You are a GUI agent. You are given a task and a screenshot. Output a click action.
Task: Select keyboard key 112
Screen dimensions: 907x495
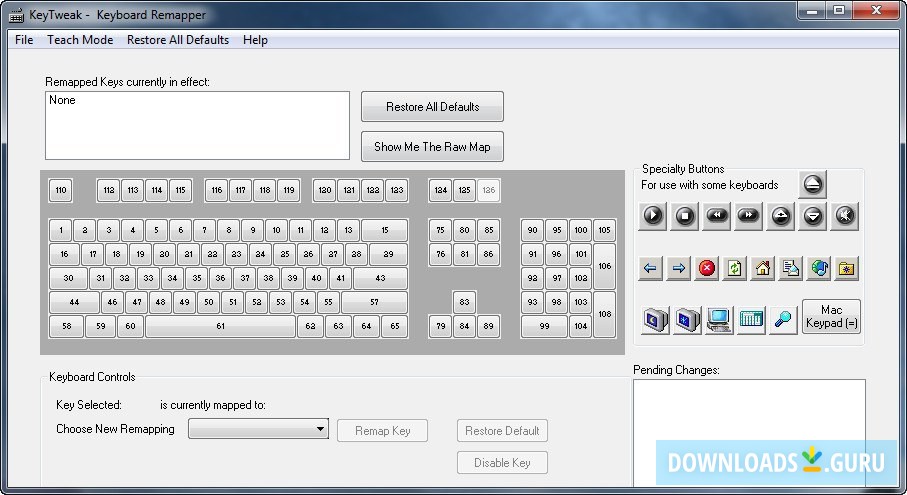click(109, 190)
